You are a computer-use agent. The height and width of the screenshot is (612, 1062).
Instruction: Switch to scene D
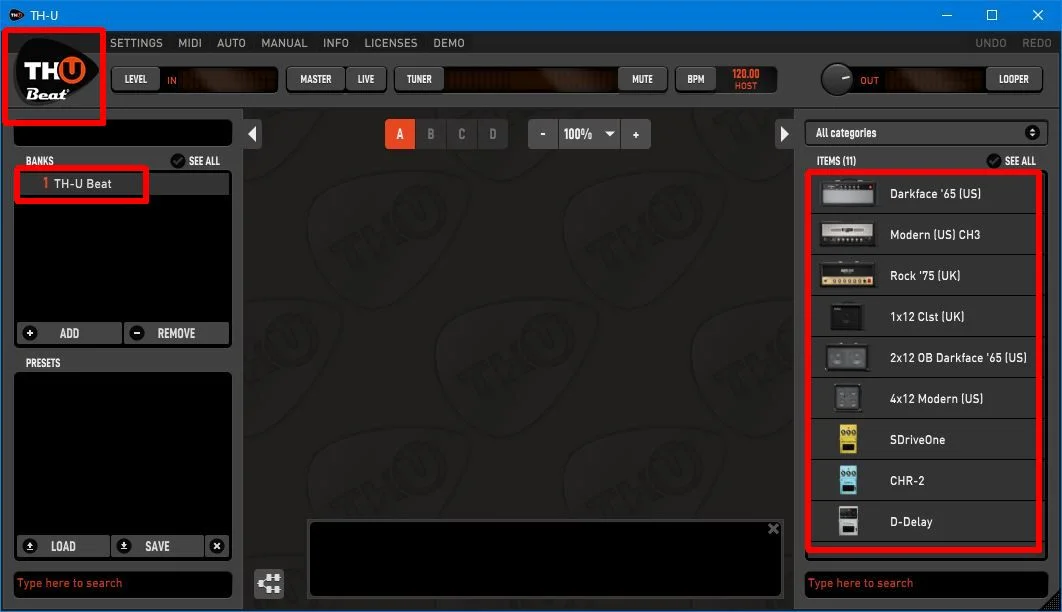tap(492, 134)
